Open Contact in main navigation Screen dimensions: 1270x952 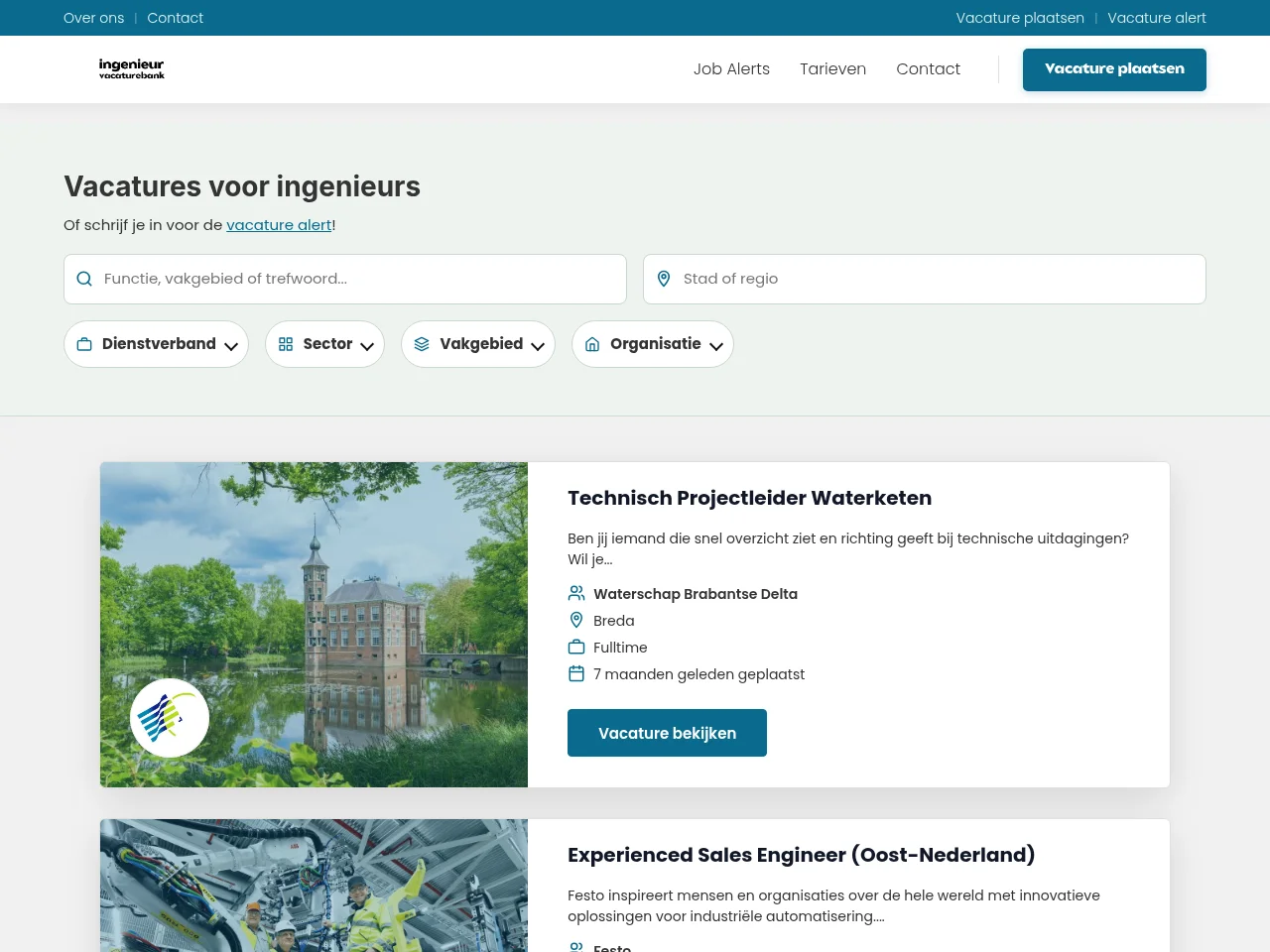928,68
